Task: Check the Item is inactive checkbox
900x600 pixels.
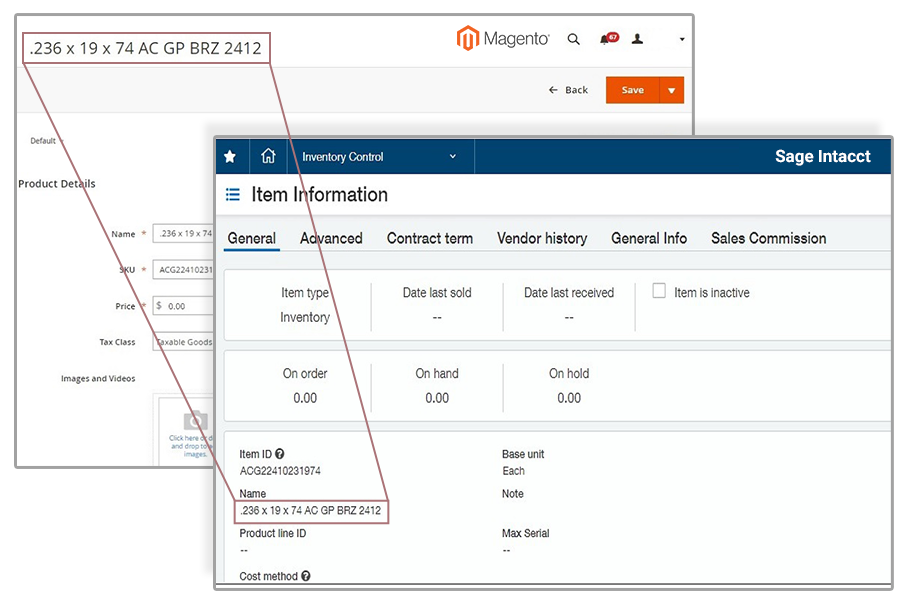Action: (659, 291)
